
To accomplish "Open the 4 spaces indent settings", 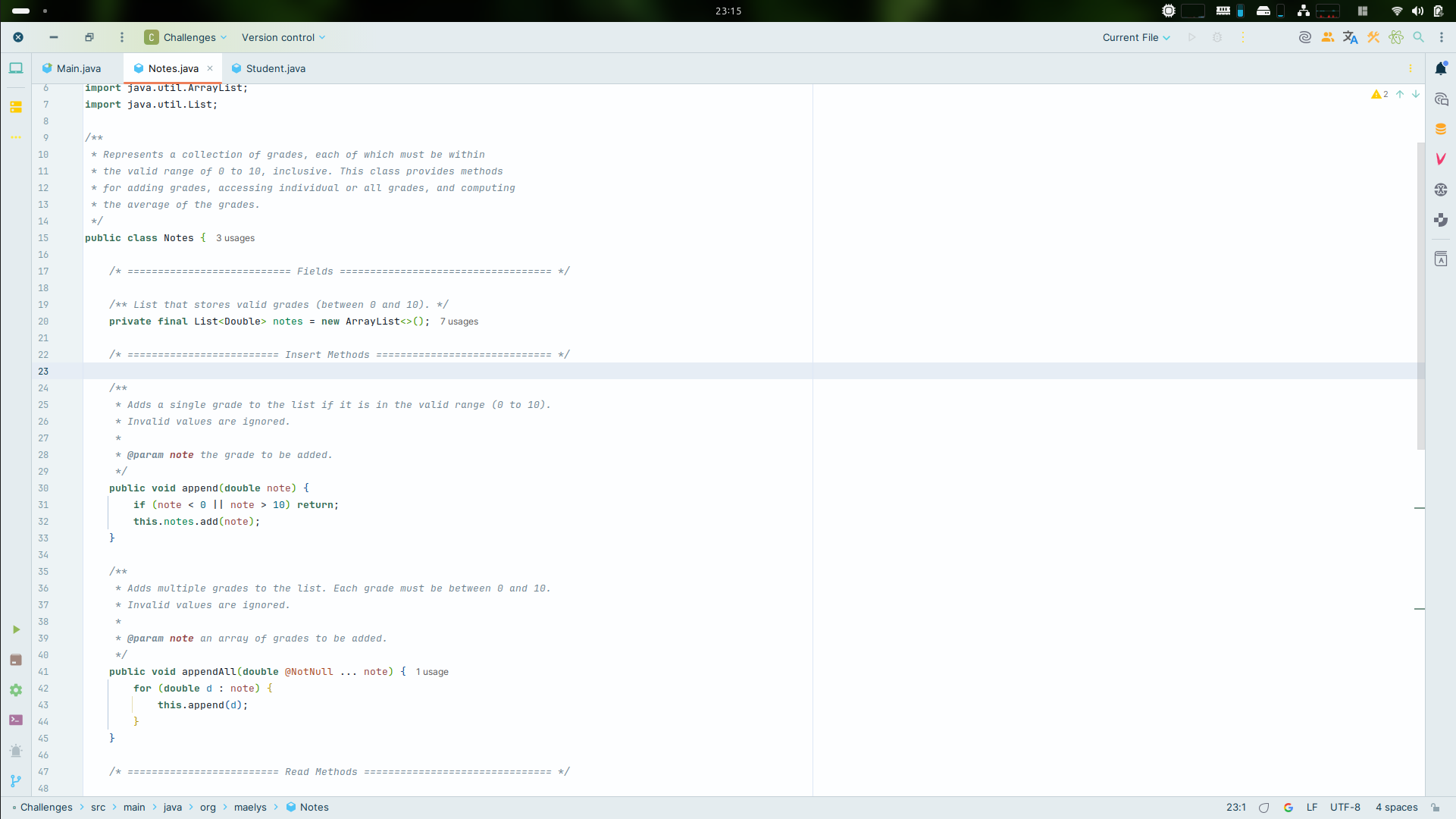I will (x=1397, y=808).
